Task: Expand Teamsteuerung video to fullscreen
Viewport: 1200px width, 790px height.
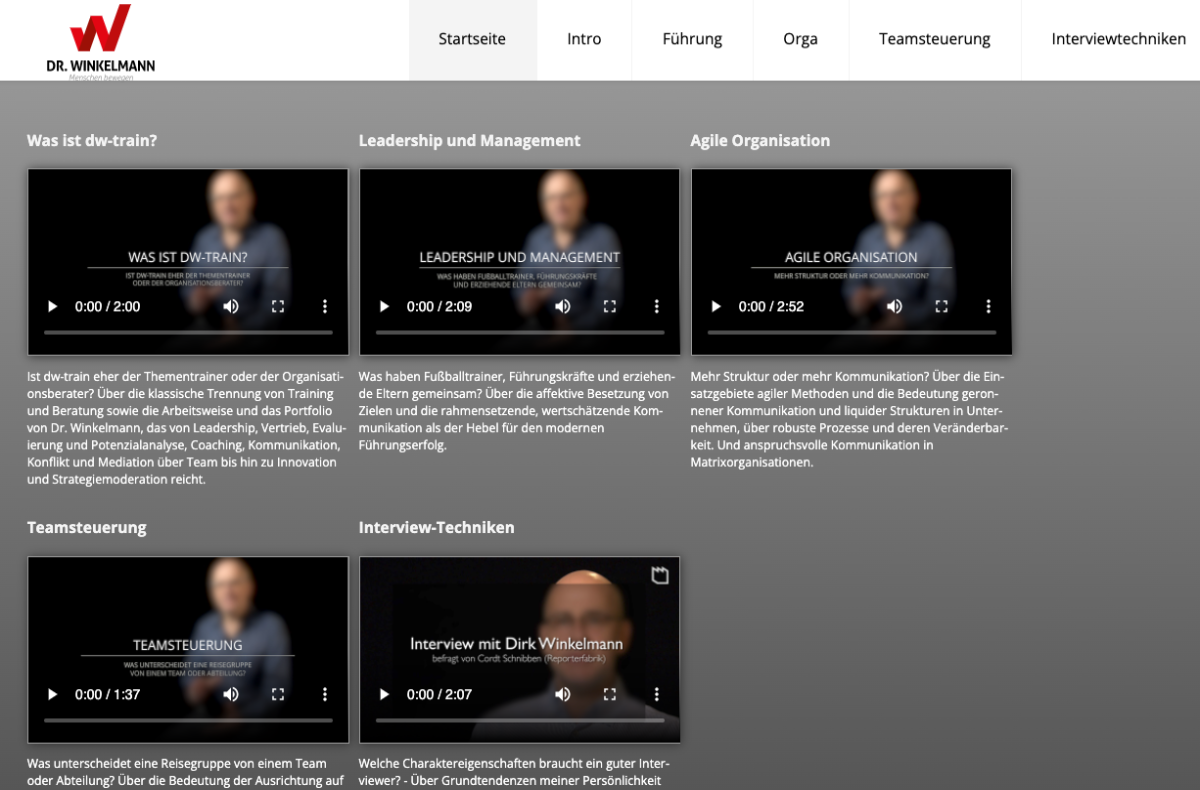Action: [x=278, y=694]
